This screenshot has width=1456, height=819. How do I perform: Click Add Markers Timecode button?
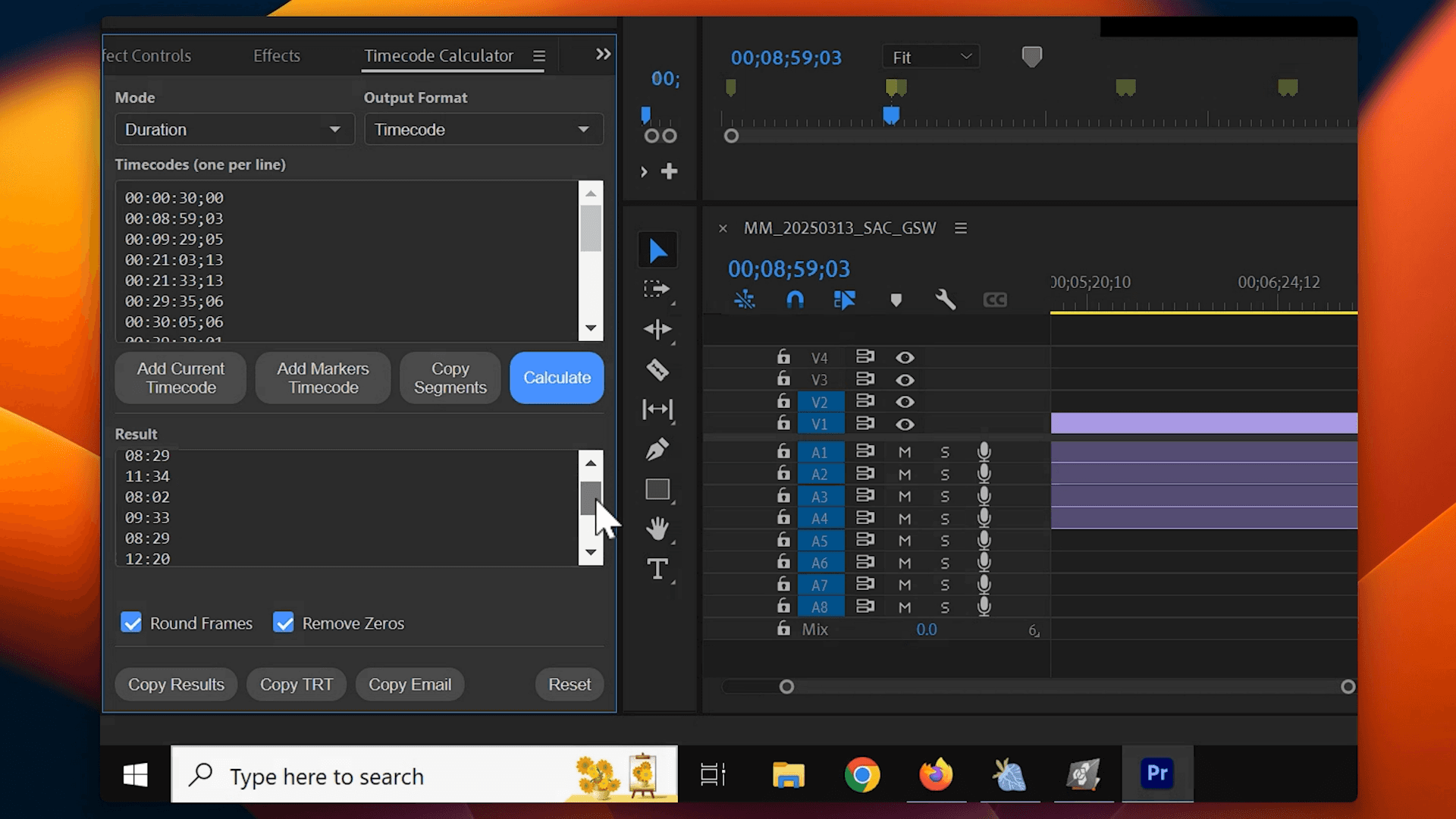pyautogui.click(x=323, y=378)
